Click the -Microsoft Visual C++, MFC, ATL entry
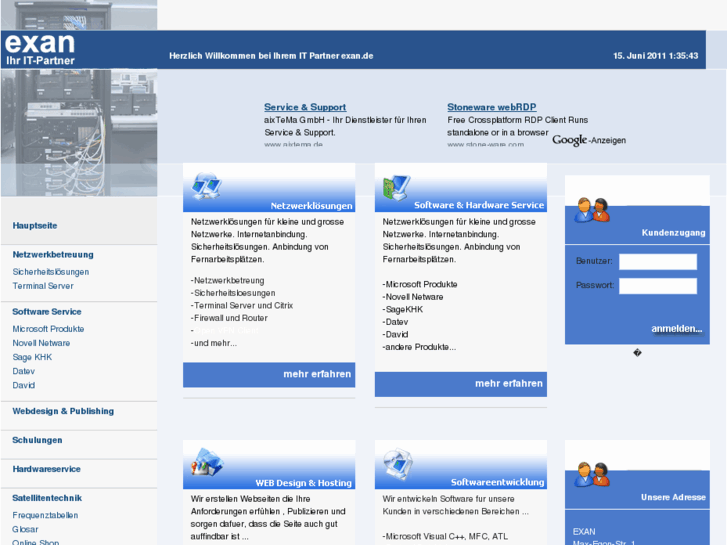Viewport: 727px width, 545px height. (445, 536)
